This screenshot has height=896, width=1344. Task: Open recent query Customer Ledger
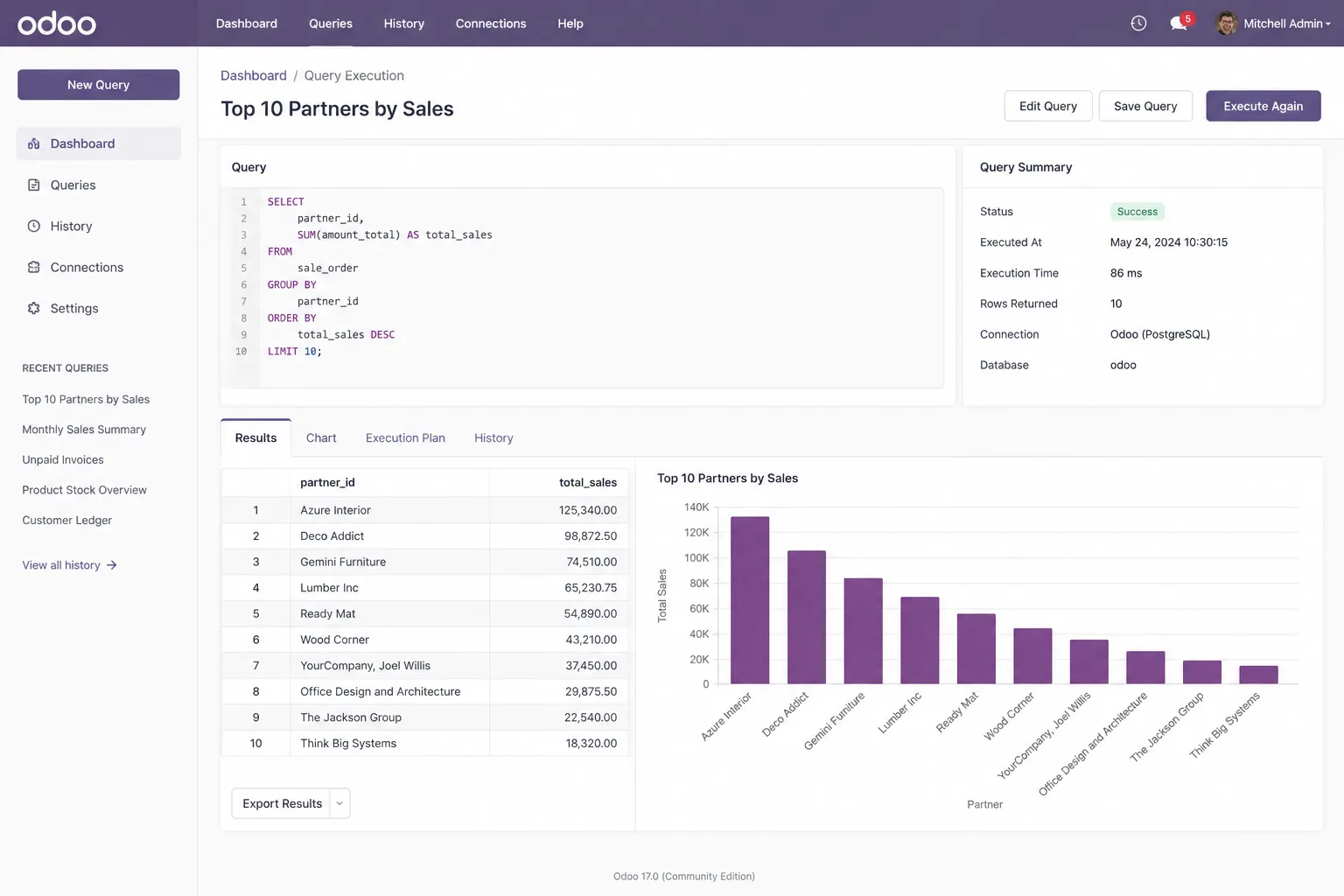pyautogui.click(x=67, y=520)
